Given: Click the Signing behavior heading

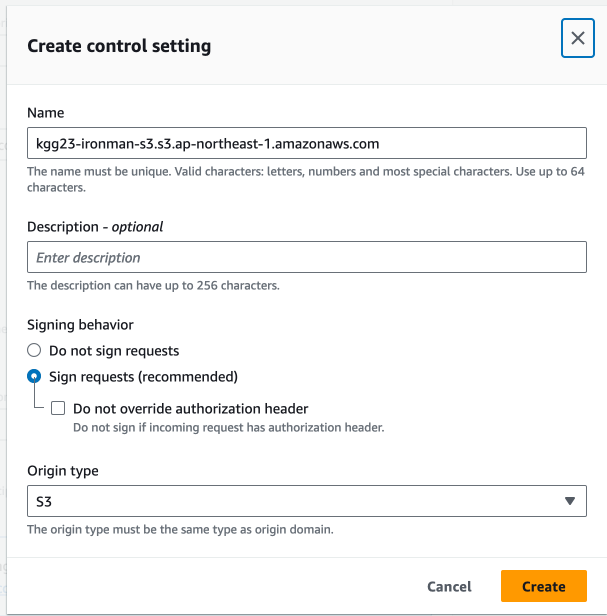Looking at the screenshot, I should coord(80,324).
